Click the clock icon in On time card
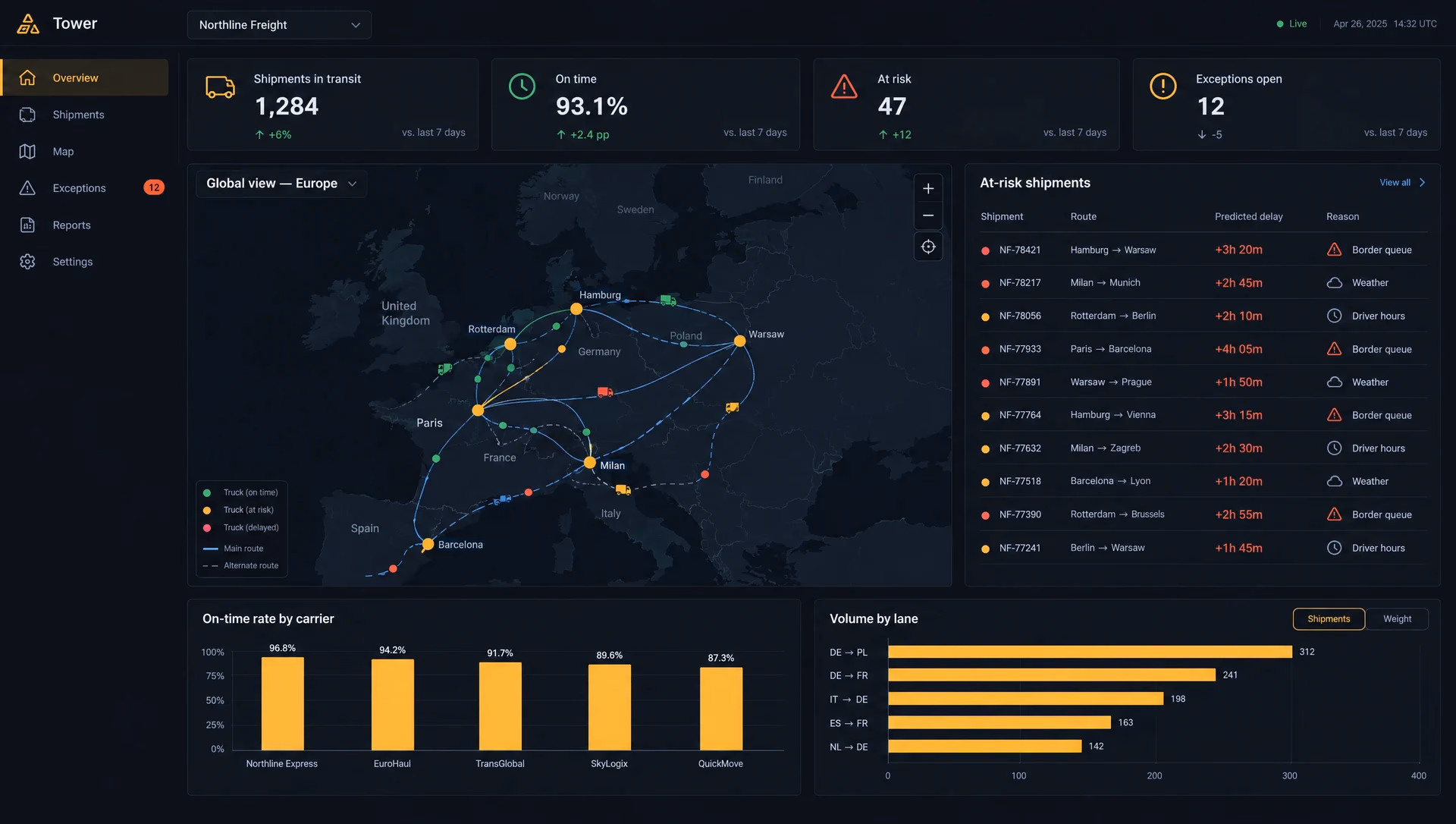The image size is (1456, 824). click(x=522, y=86)
